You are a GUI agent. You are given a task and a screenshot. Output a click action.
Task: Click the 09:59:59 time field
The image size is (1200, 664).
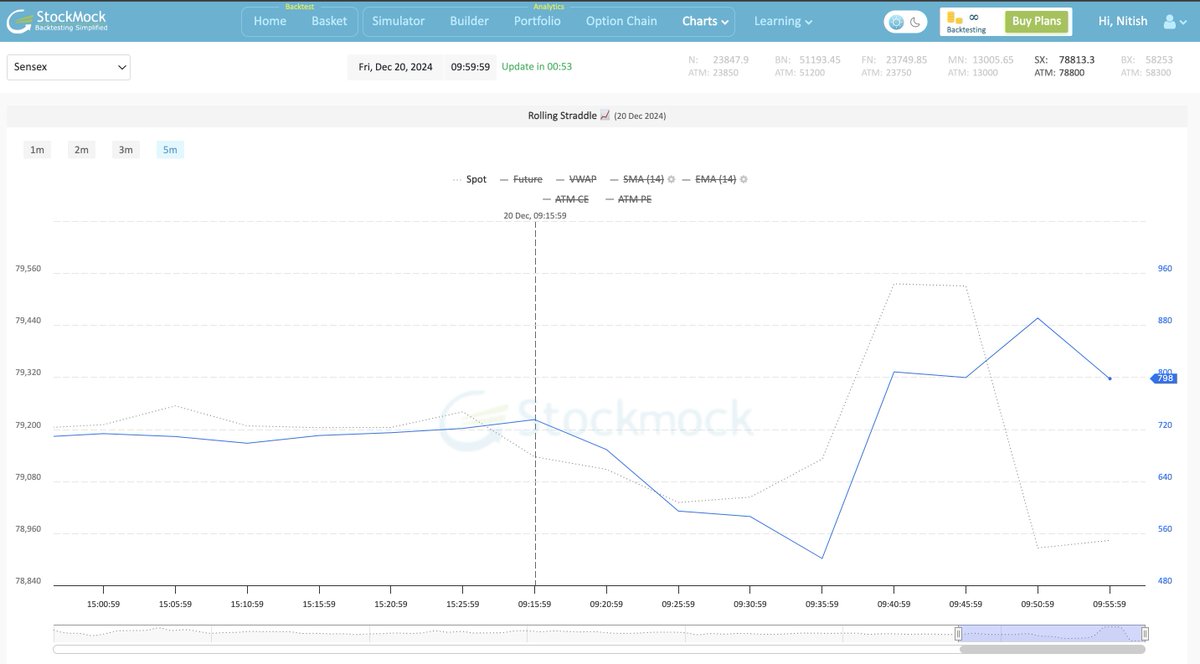(x=470, y=67)
